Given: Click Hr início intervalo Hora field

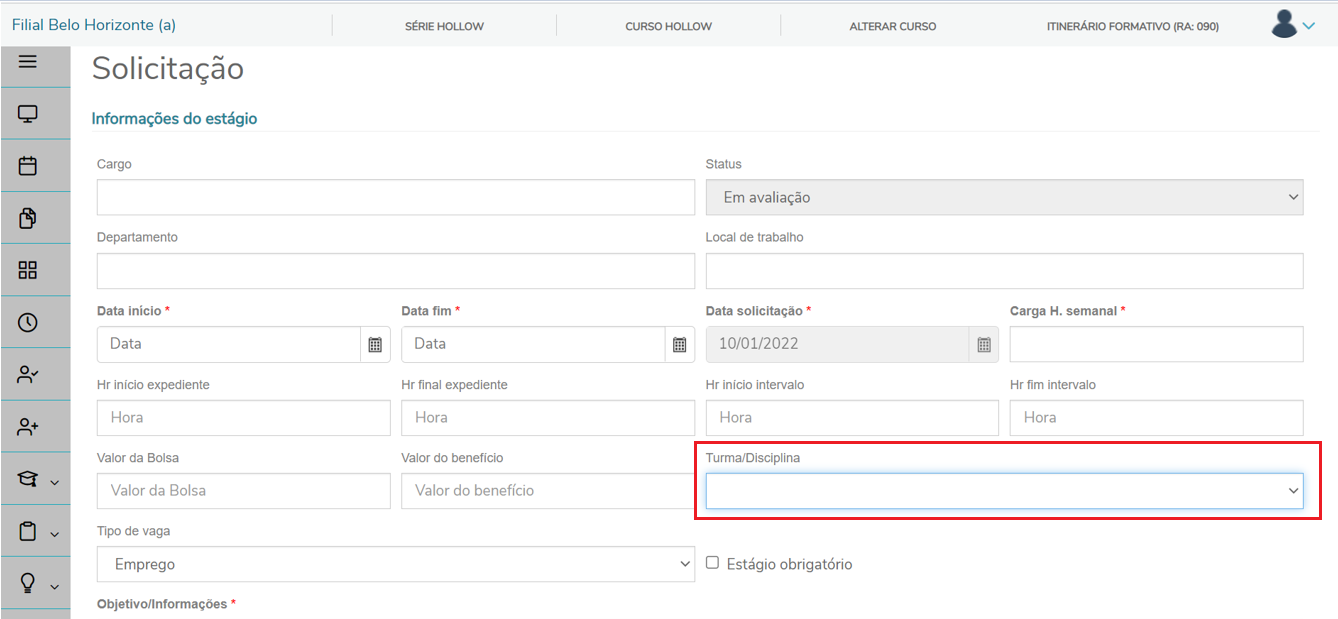Looking at the screenshot, I should (852, 418).
